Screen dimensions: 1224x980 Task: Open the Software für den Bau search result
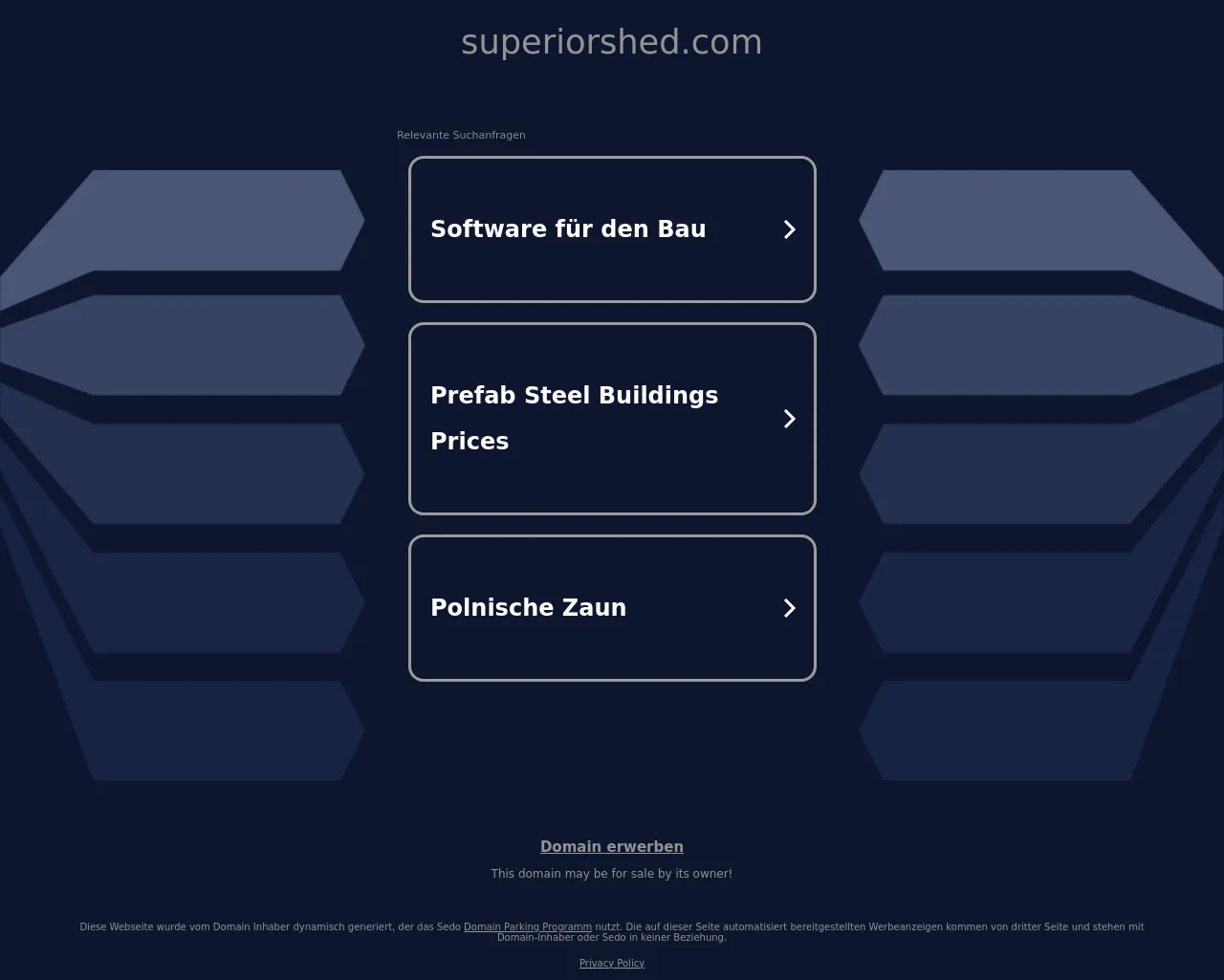612,229
